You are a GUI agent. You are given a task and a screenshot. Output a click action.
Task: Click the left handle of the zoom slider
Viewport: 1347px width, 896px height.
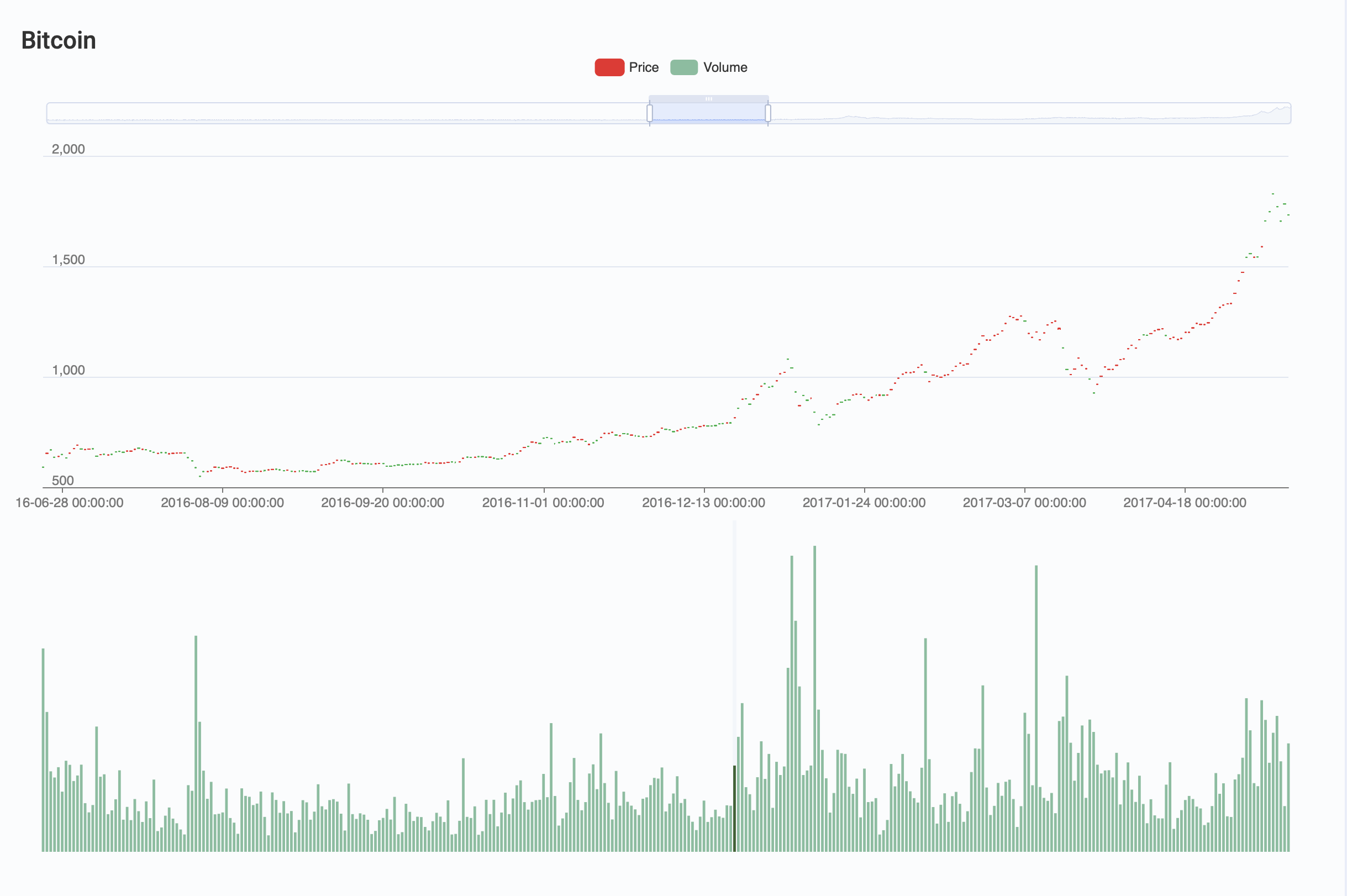click(x=650, y=113)
